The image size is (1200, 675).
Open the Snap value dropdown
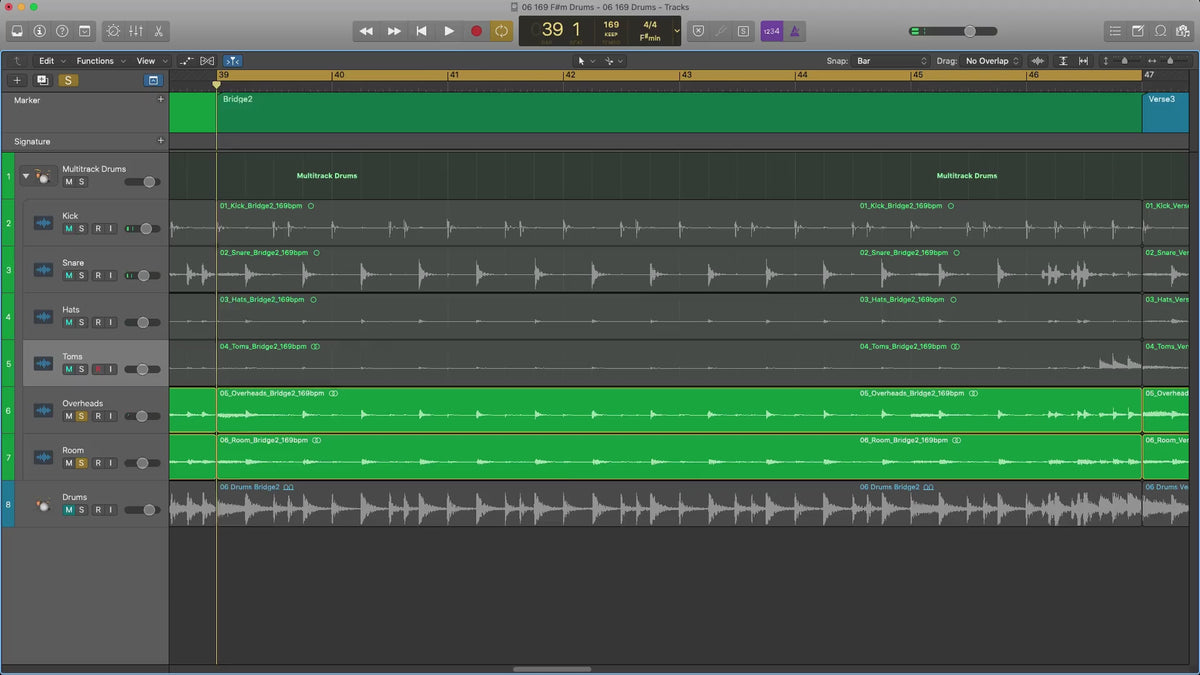click(892, 61)
